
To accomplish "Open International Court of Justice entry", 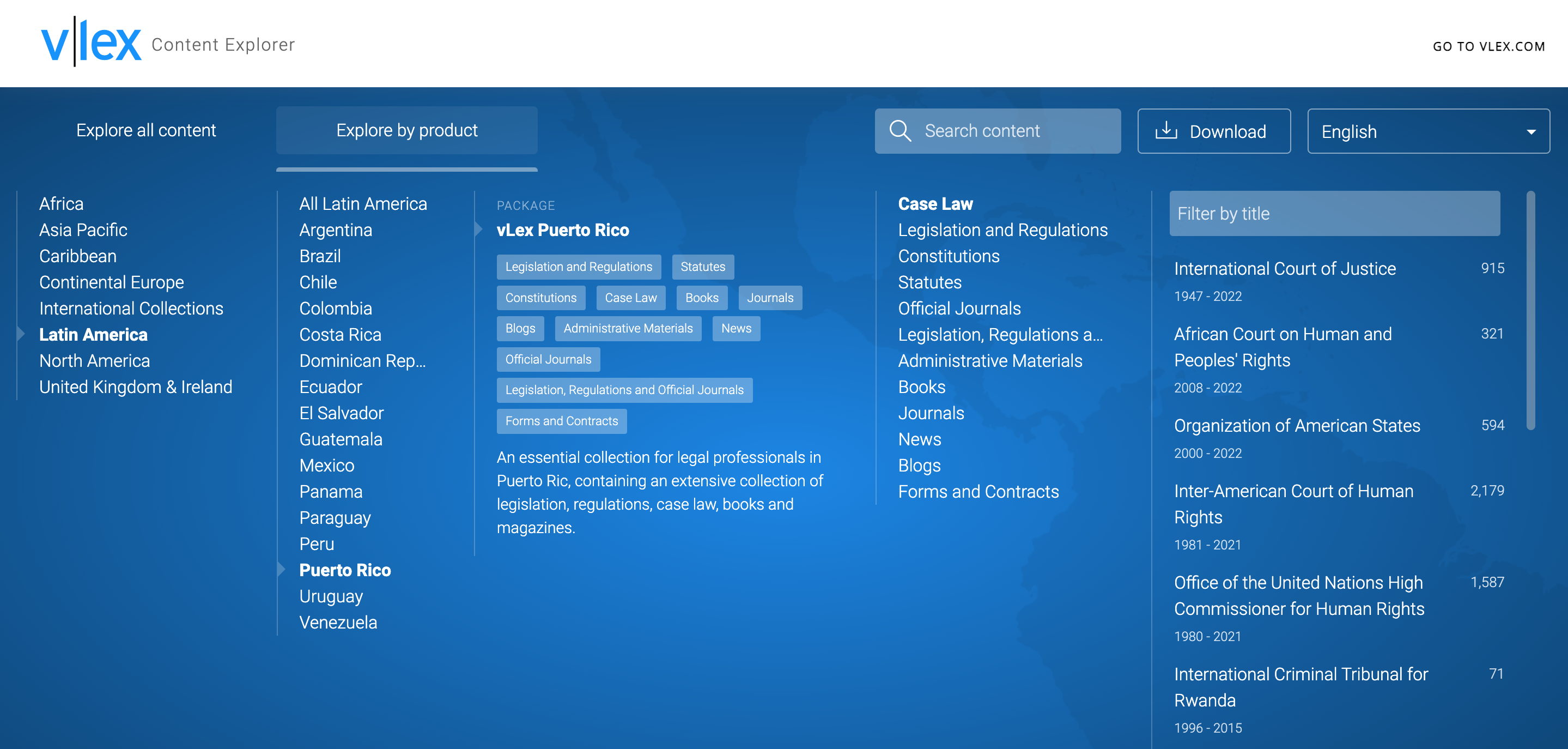I will (x=1285, y=269).
